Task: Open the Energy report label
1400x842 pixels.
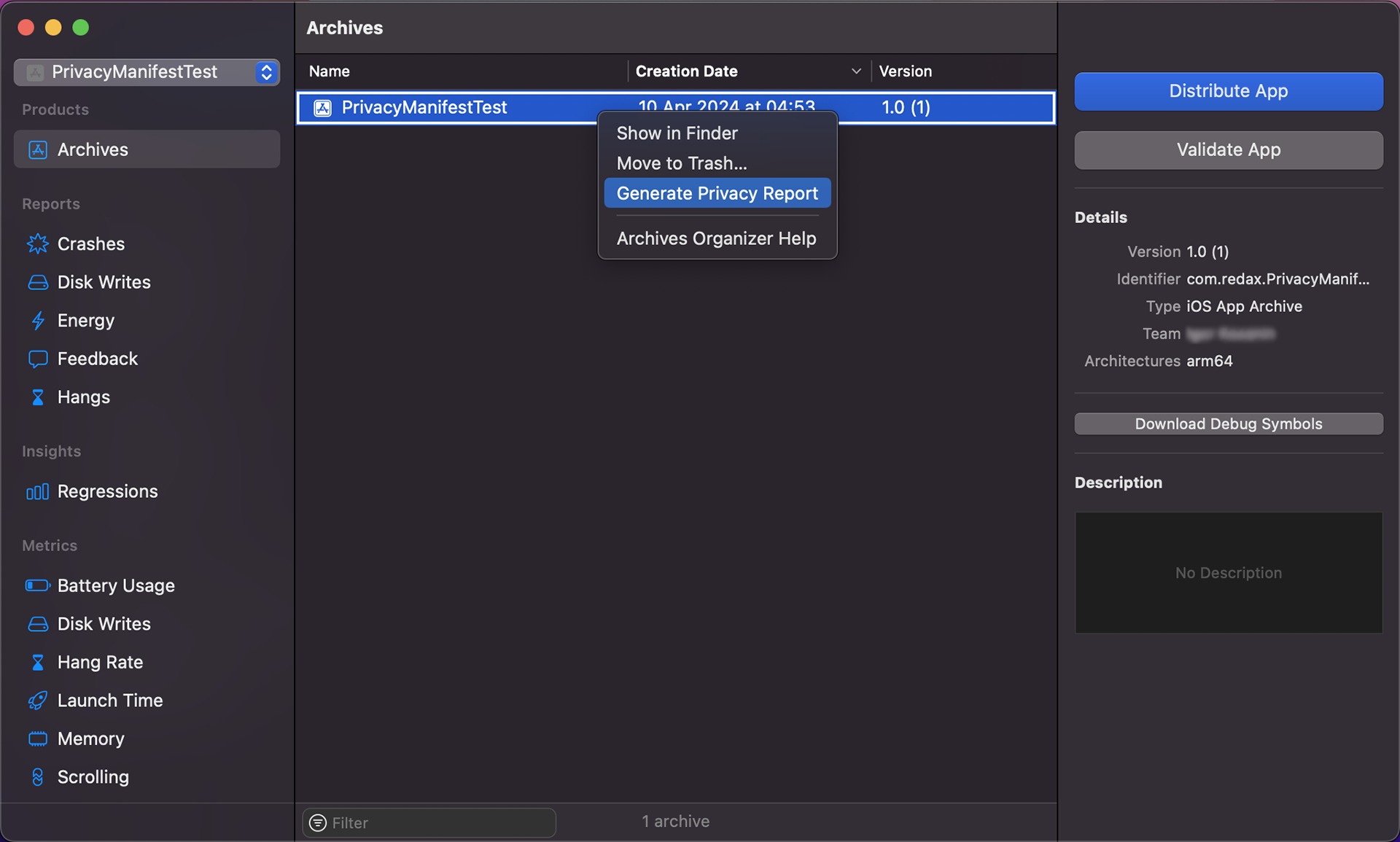Action: coord(86,321)
